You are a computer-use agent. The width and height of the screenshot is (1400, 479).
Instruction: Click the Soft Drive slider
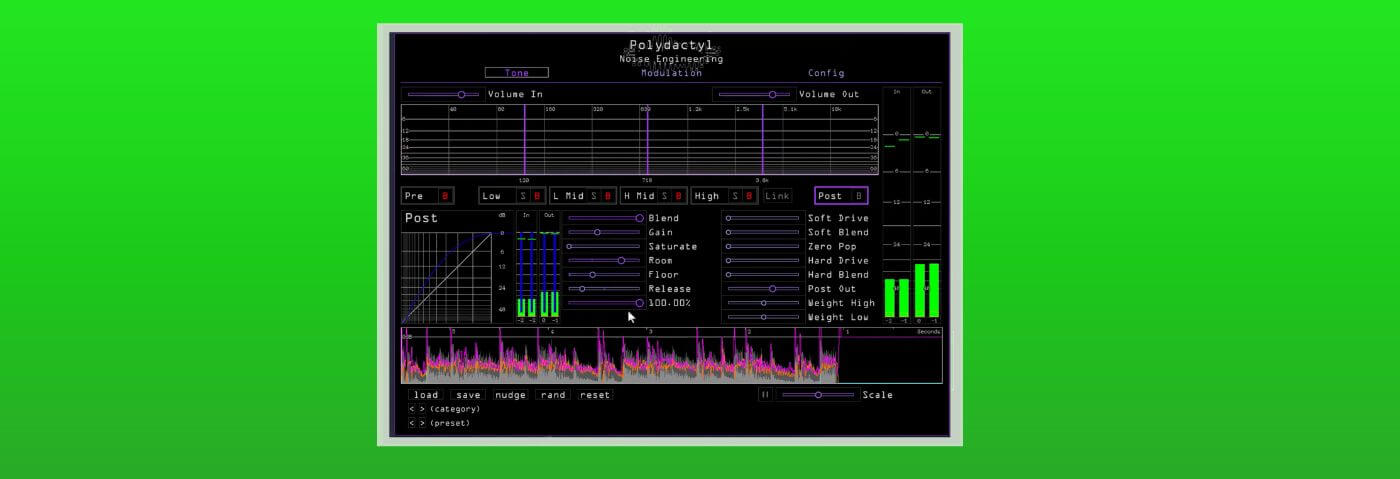(763, 218)
